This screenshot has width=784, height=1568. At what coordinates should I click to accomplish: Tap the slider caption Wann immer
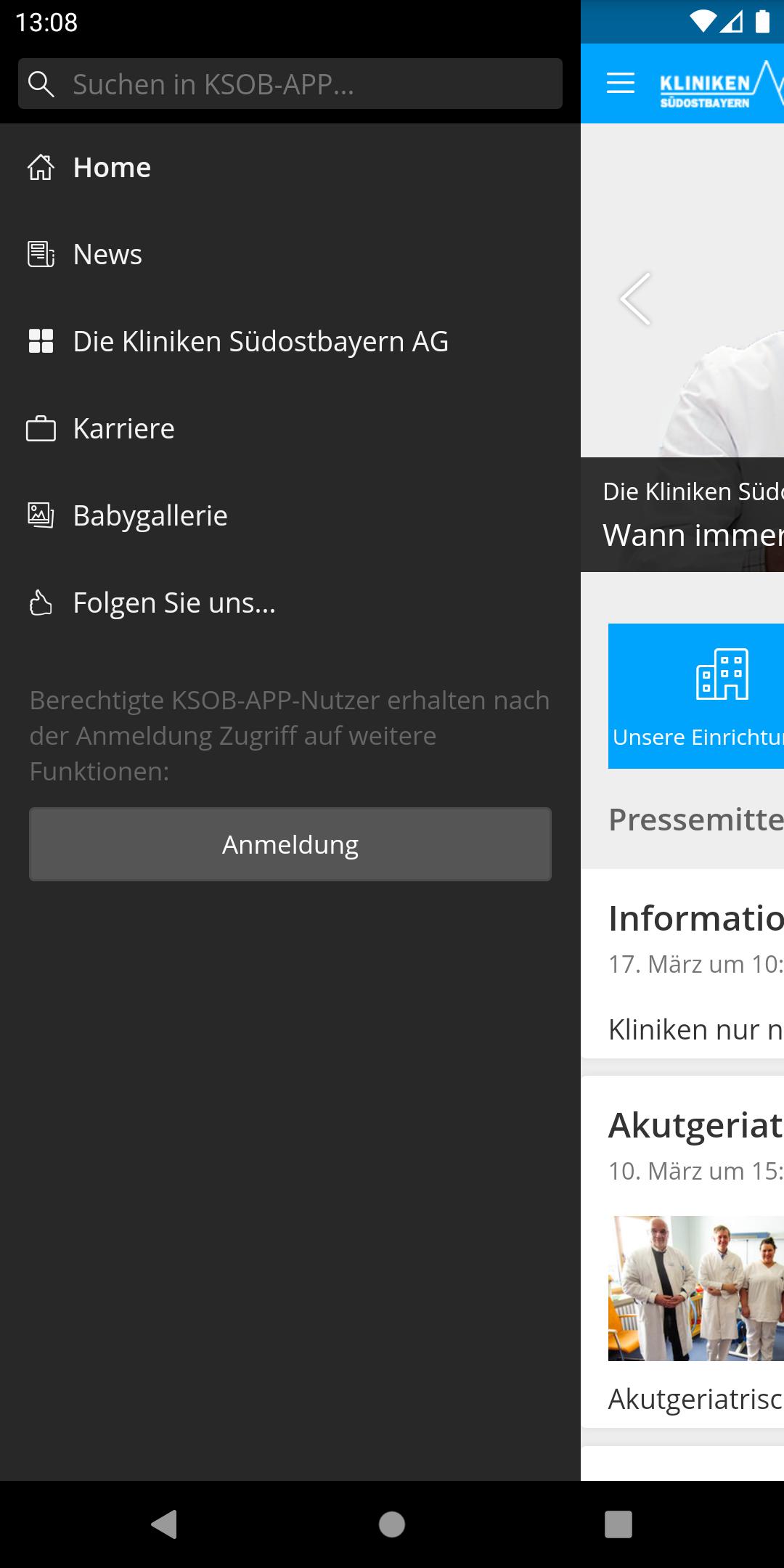pos(693,535)
